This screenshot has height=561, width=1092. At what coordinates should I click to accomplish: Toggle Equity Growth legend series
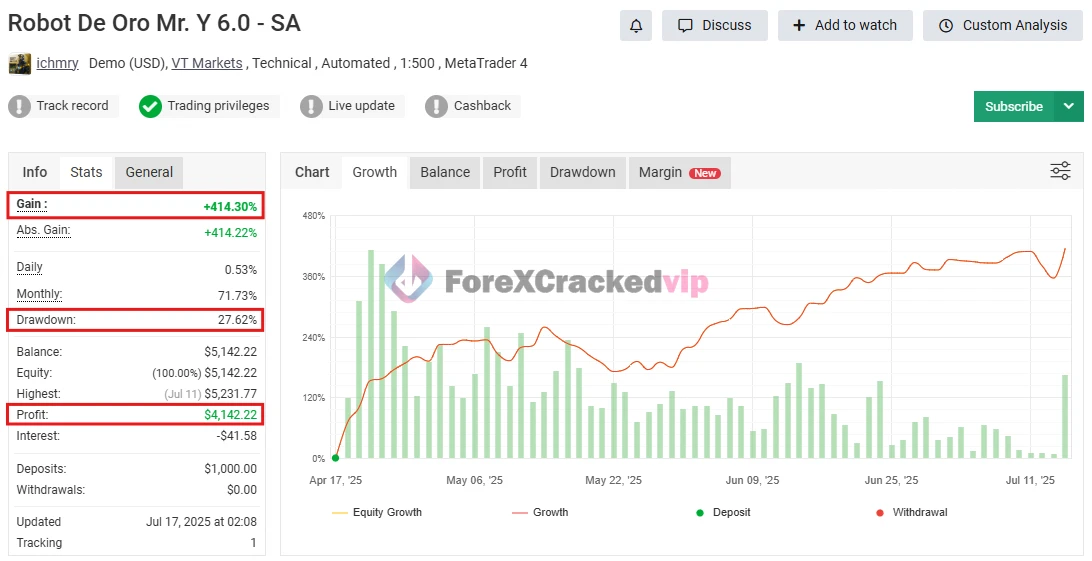coord(376,512)
